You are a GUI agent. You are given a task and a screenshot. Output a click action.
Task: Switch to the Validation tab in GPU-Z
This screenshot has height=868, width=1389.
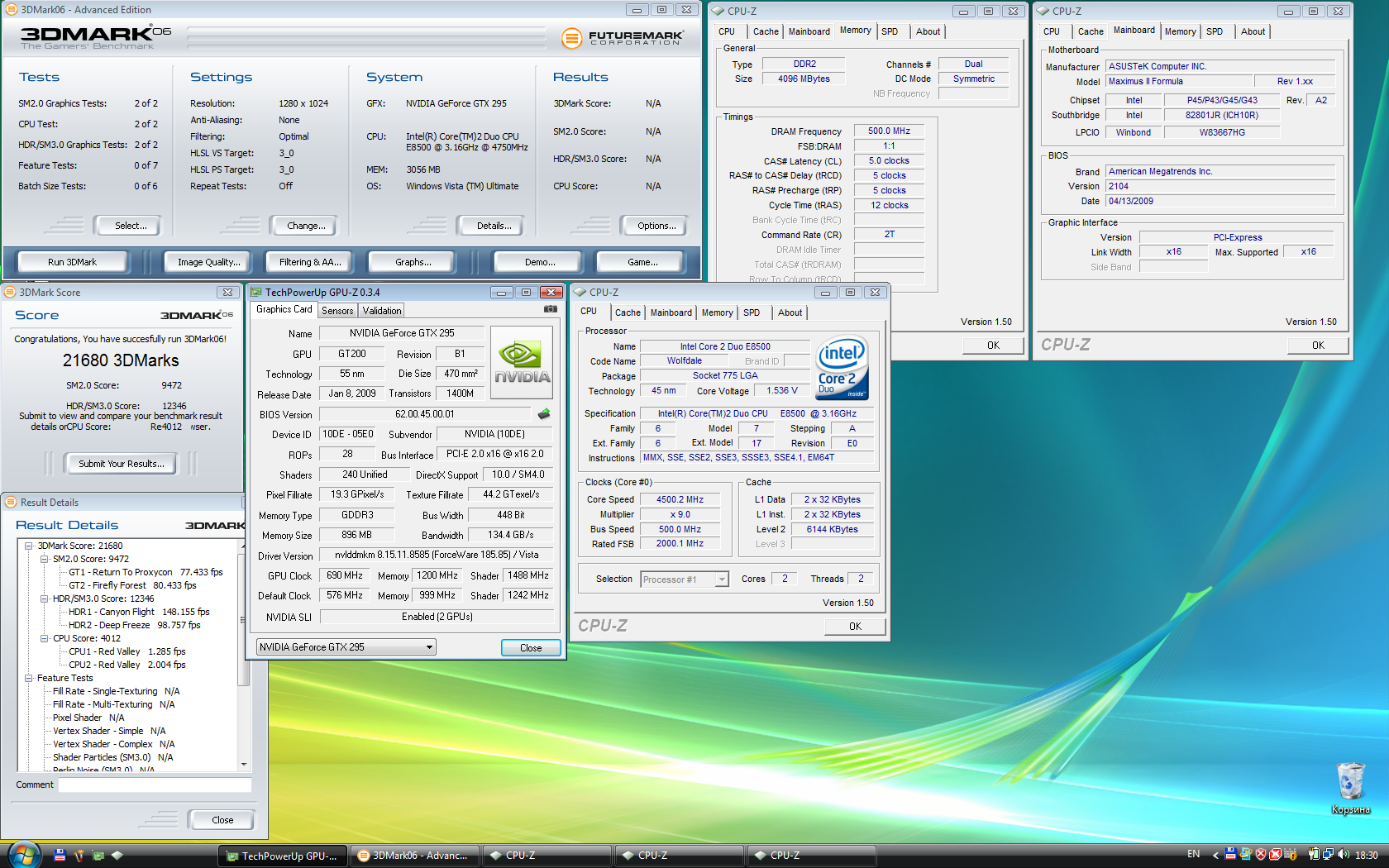click(381, 311)
